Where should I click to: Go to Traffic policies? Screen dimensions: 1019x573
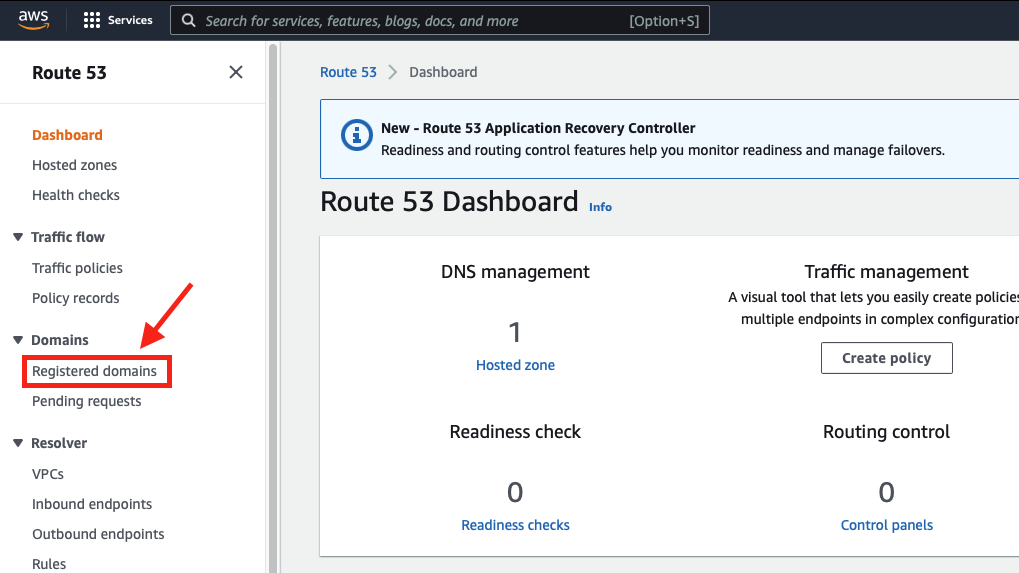point(77,268)
